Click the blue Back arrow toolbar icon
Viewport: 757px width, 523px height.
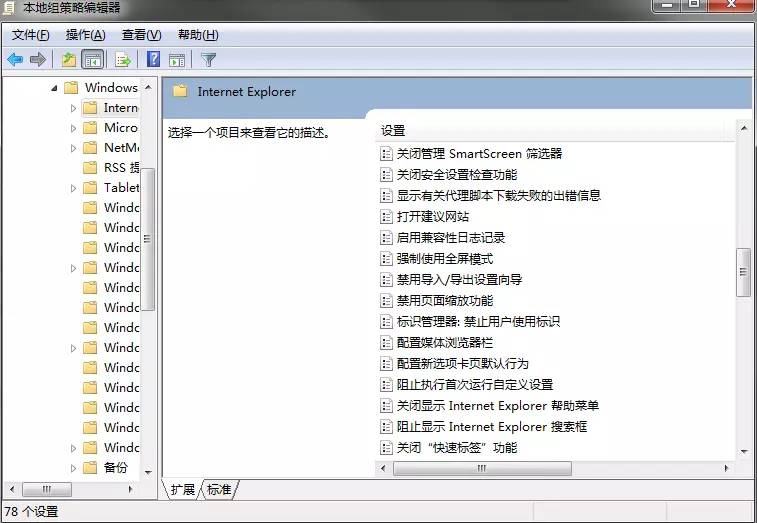[15, 60]
